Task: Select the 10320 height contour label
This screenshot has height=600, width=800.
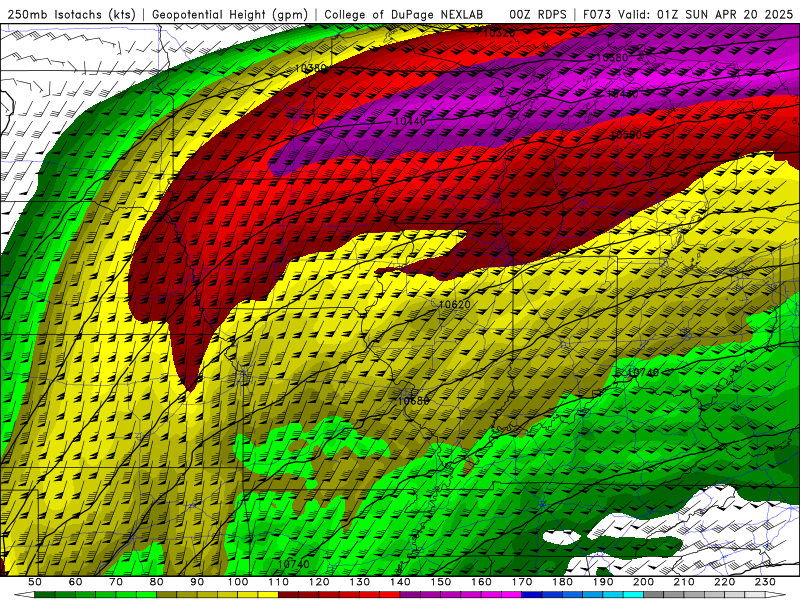Action: point(498,33)
